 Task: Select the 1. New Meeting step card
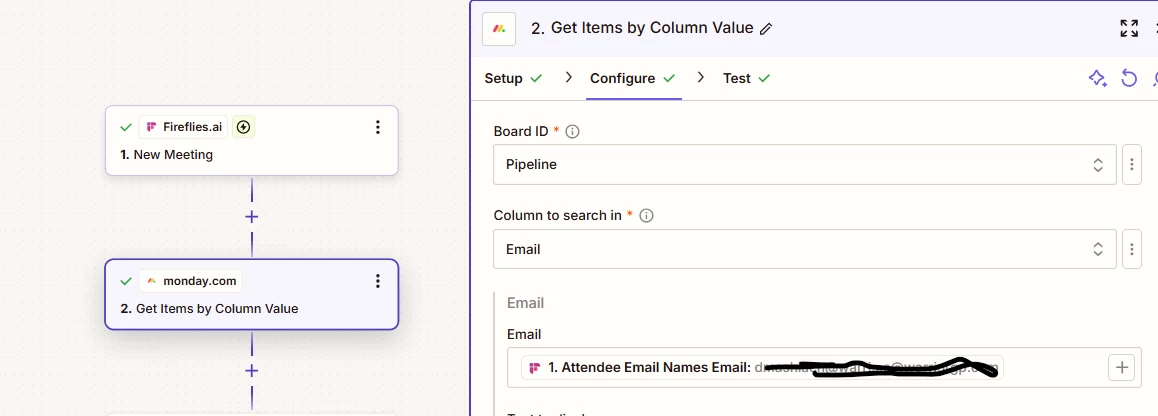pyautogui.click(x=252, y=140)
